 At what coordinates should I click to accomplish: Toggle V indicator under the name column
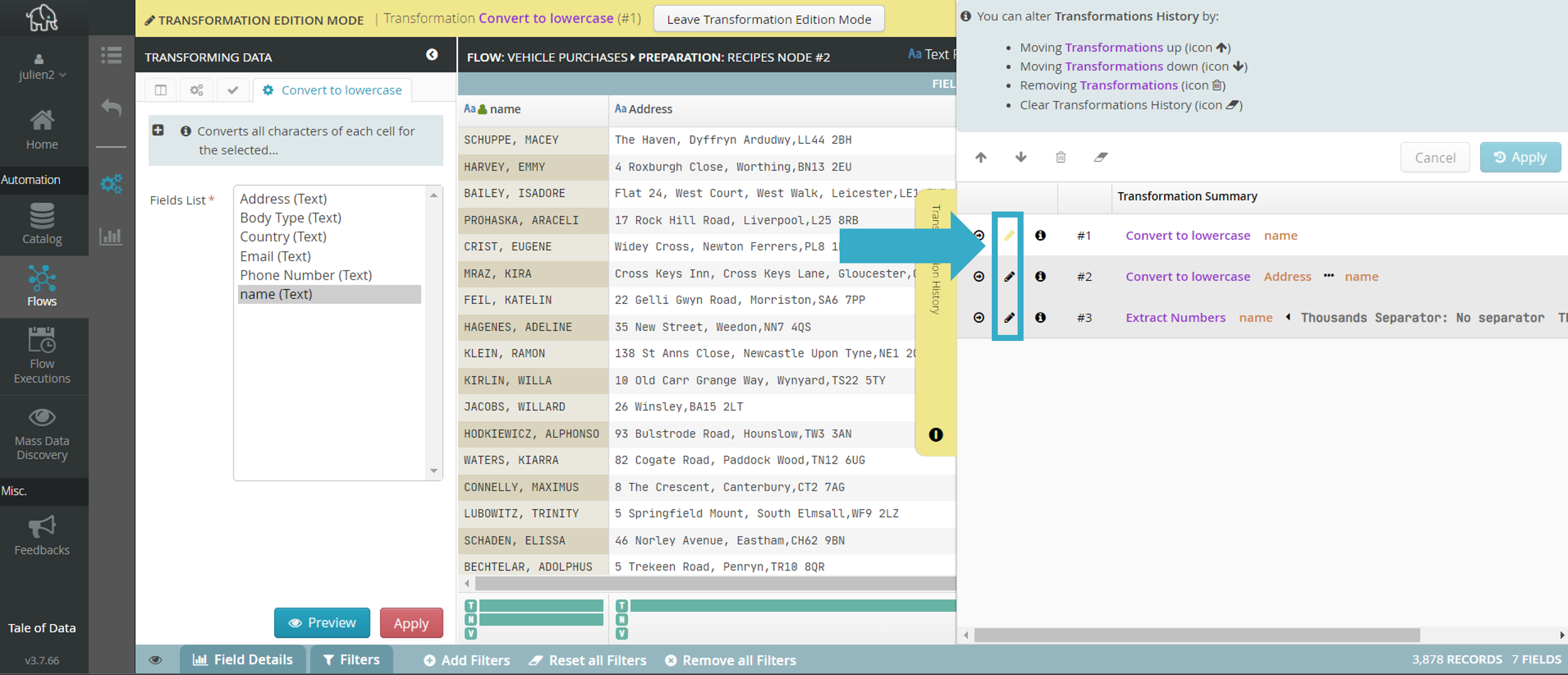[471, 634]
